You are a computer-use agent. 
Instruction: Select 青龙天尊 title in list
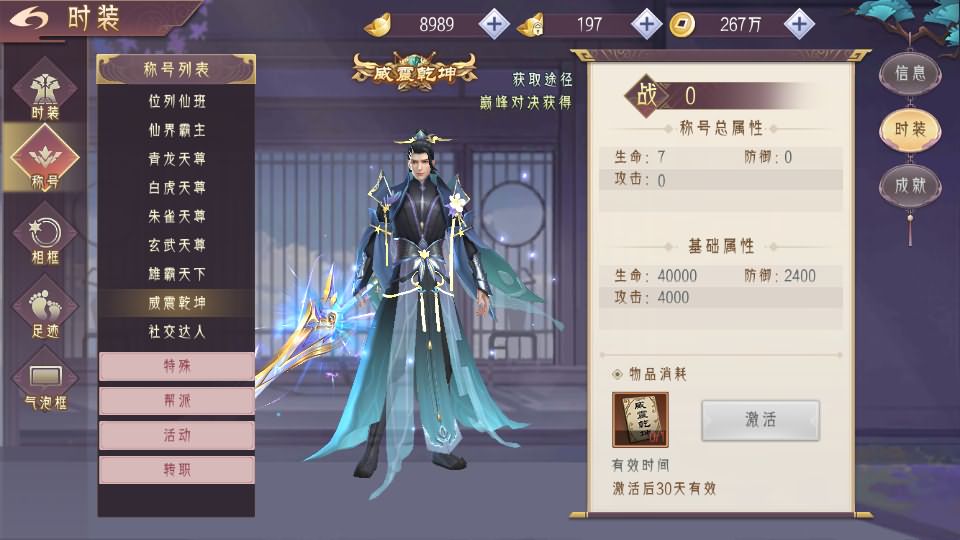(176, 159)
